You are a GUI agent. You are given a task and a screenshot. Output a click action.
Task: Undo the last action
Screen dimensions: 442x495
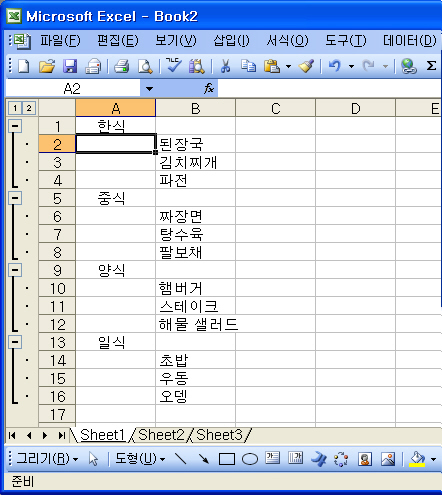(335, 66)
